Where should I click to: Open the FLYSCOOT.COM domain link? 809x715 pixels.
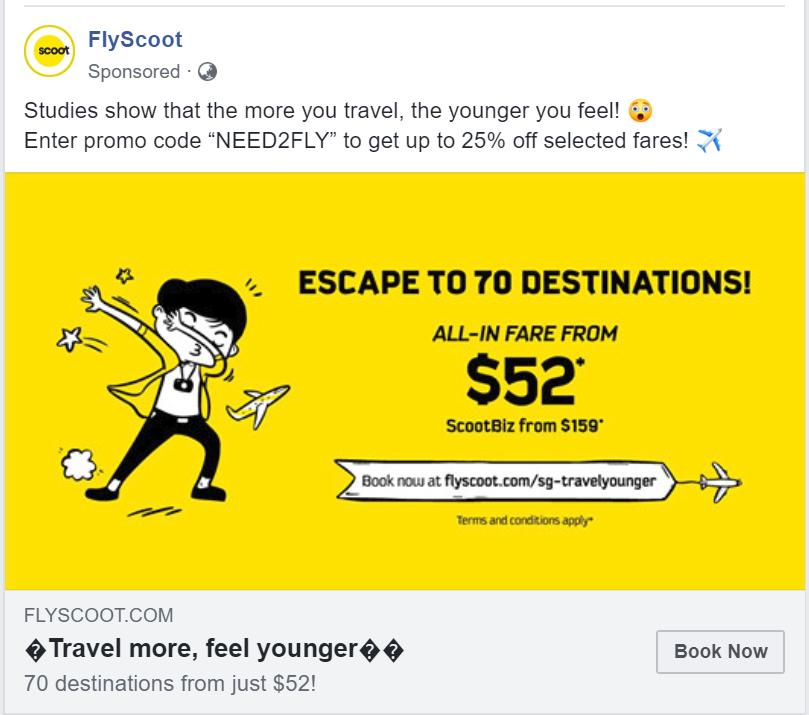(99, 615)
